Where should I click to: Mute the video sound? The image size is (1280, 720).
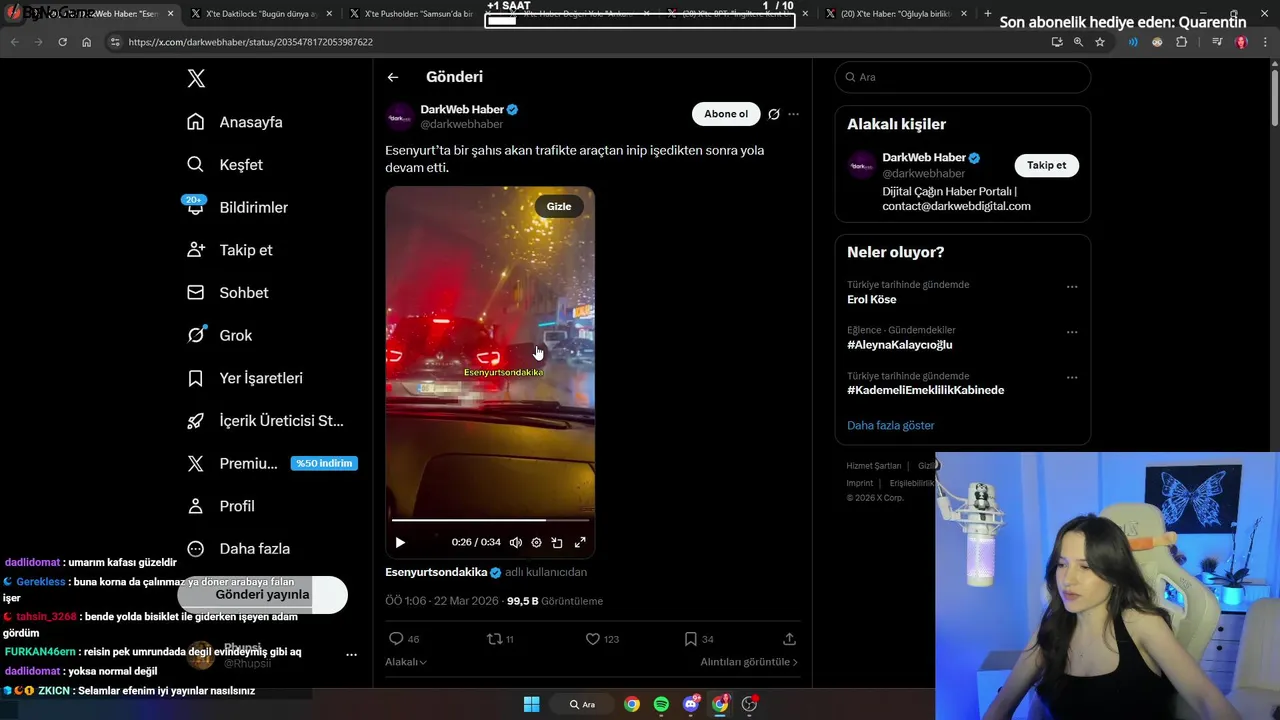(x=516, y=542)
